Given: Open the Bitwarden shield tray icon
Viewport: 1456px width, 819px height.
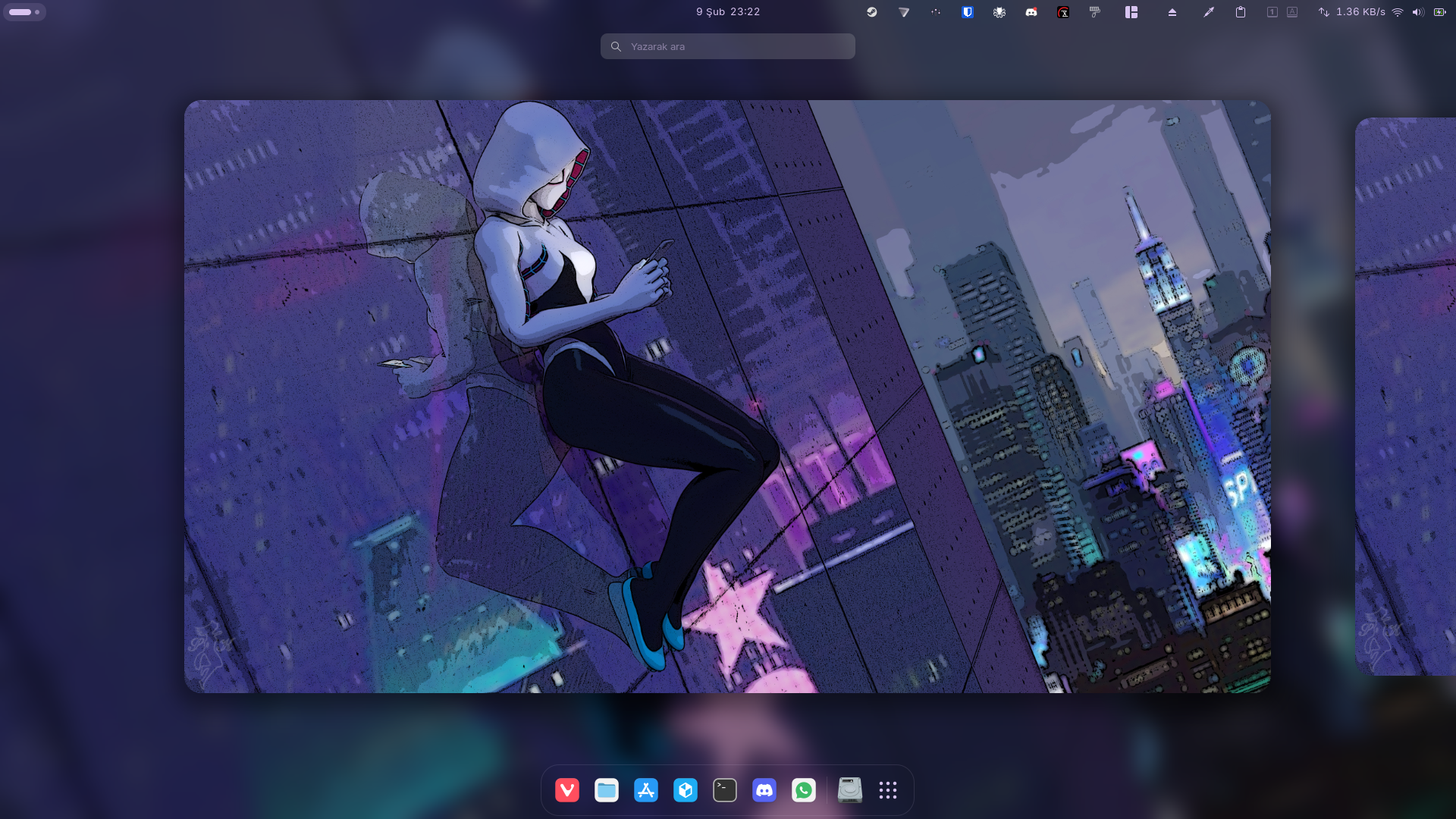Looking at the screenshot, I should [x=968, y=12].
